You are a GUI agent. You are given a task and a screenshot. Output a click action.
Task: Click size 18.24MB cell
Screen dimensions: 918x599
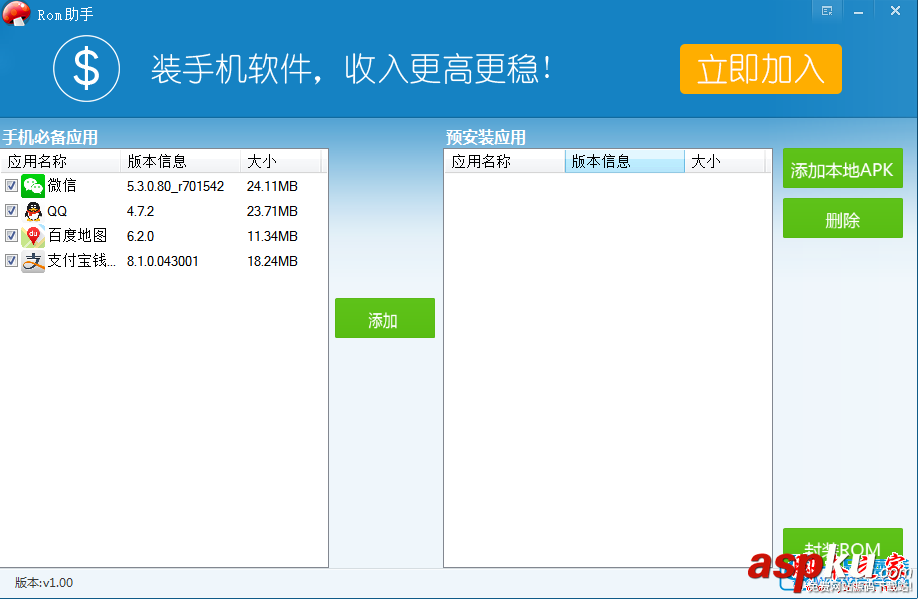point(272,261)
